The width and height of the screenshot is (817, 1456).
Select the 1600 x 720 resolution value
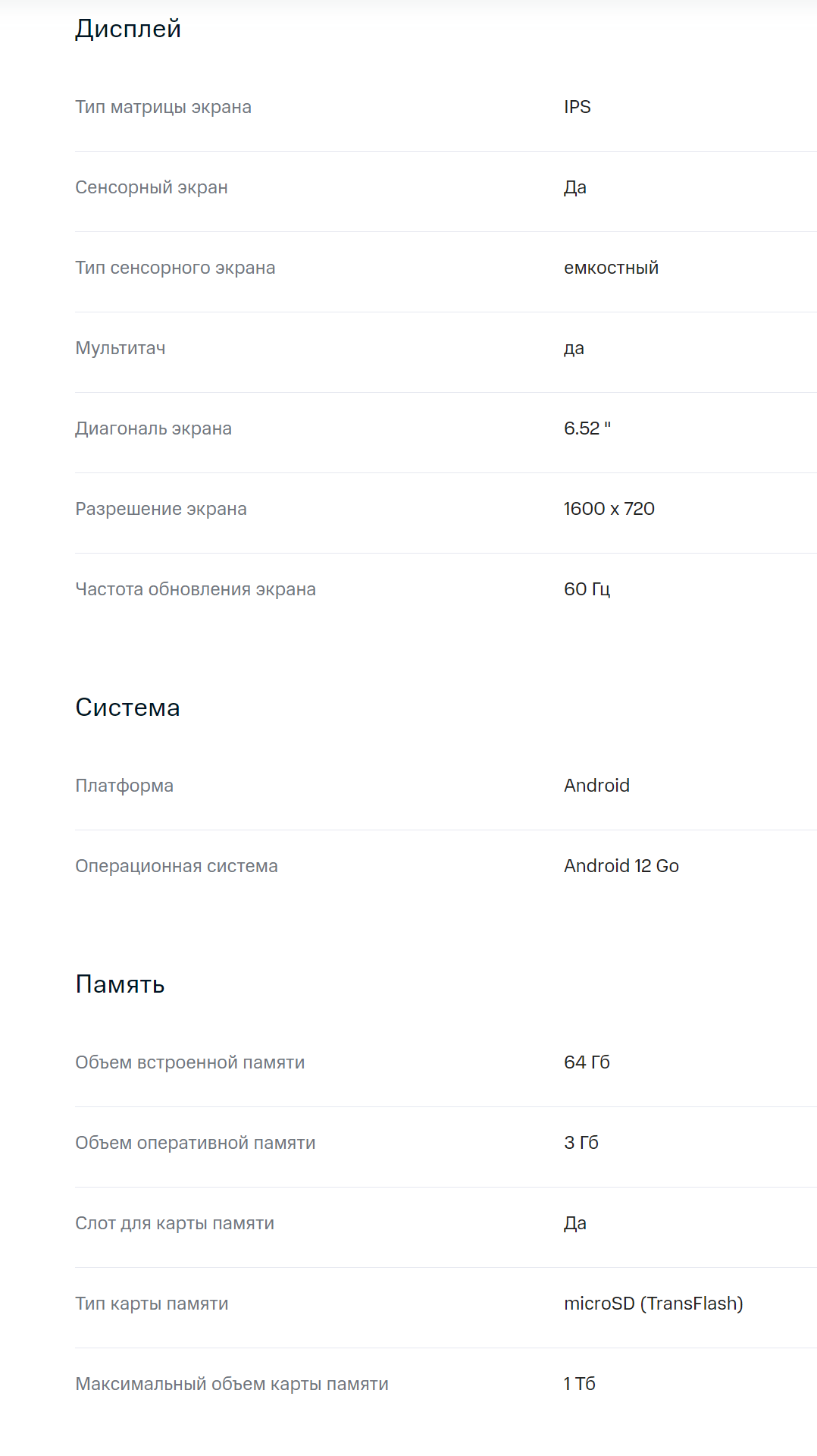[609, 509]
